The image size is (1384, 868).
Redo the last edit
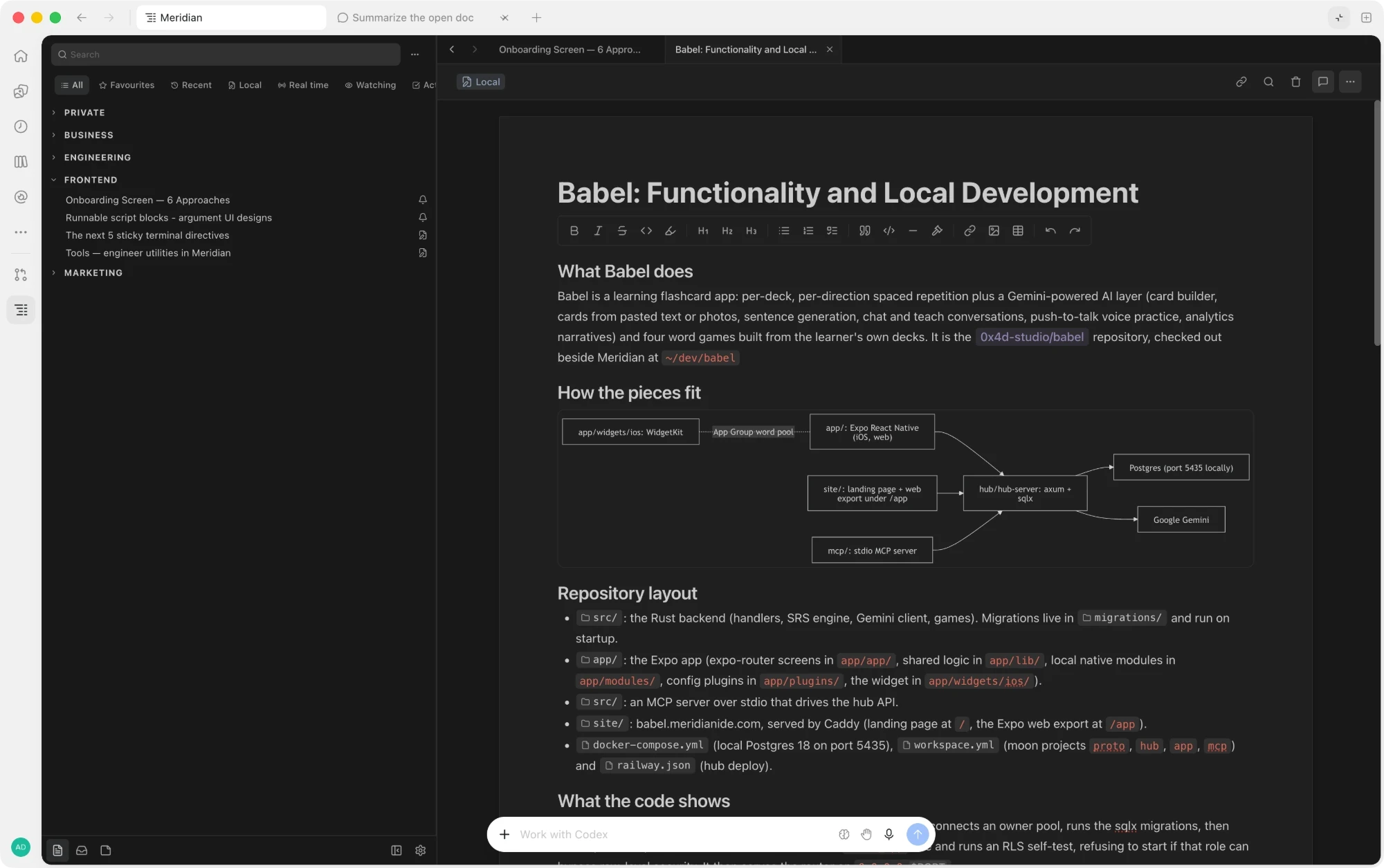(x=1075, y=231)
